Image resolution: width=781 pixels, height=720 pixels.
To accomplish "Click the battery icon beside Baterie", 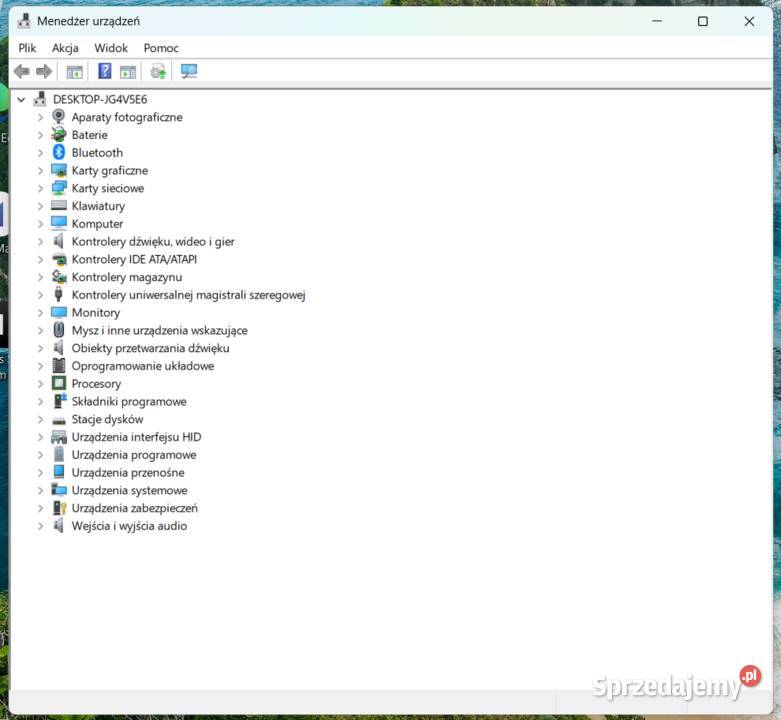I will coord(59,134).
